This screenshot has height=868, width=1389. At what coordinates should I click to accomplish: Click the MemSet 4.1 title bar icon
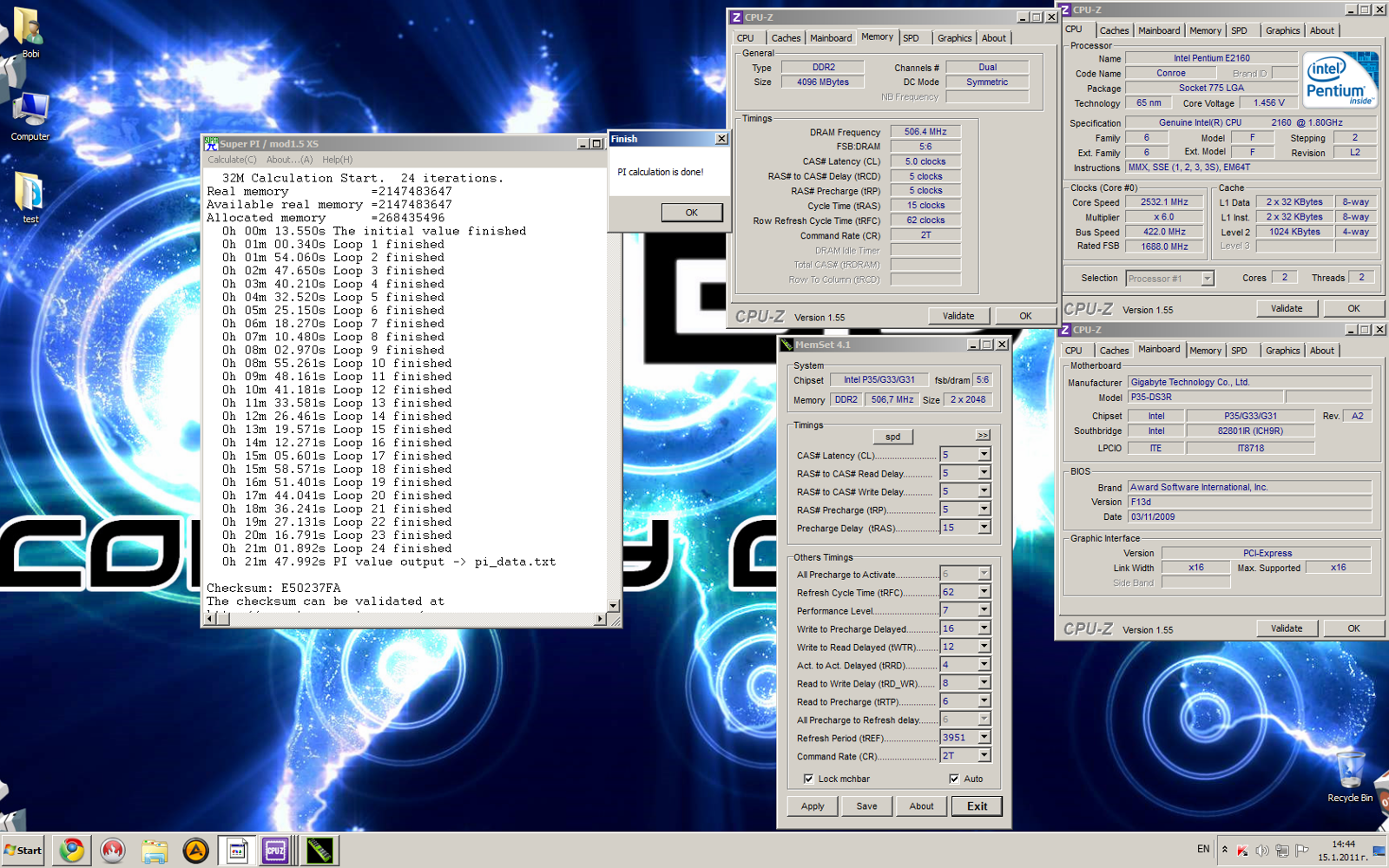[x=787, y=345]
